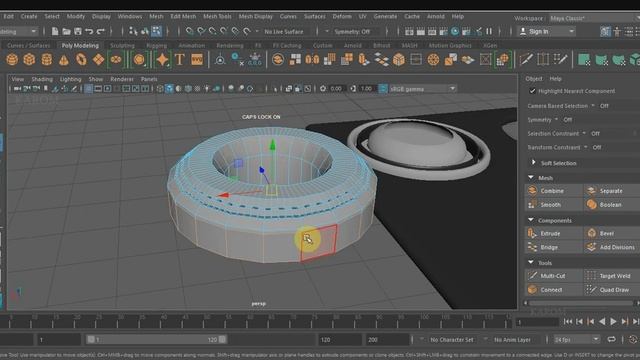Click the SVG import shelf icon
The width and height of the screenshot is (640, 360).
click(197, 60)
